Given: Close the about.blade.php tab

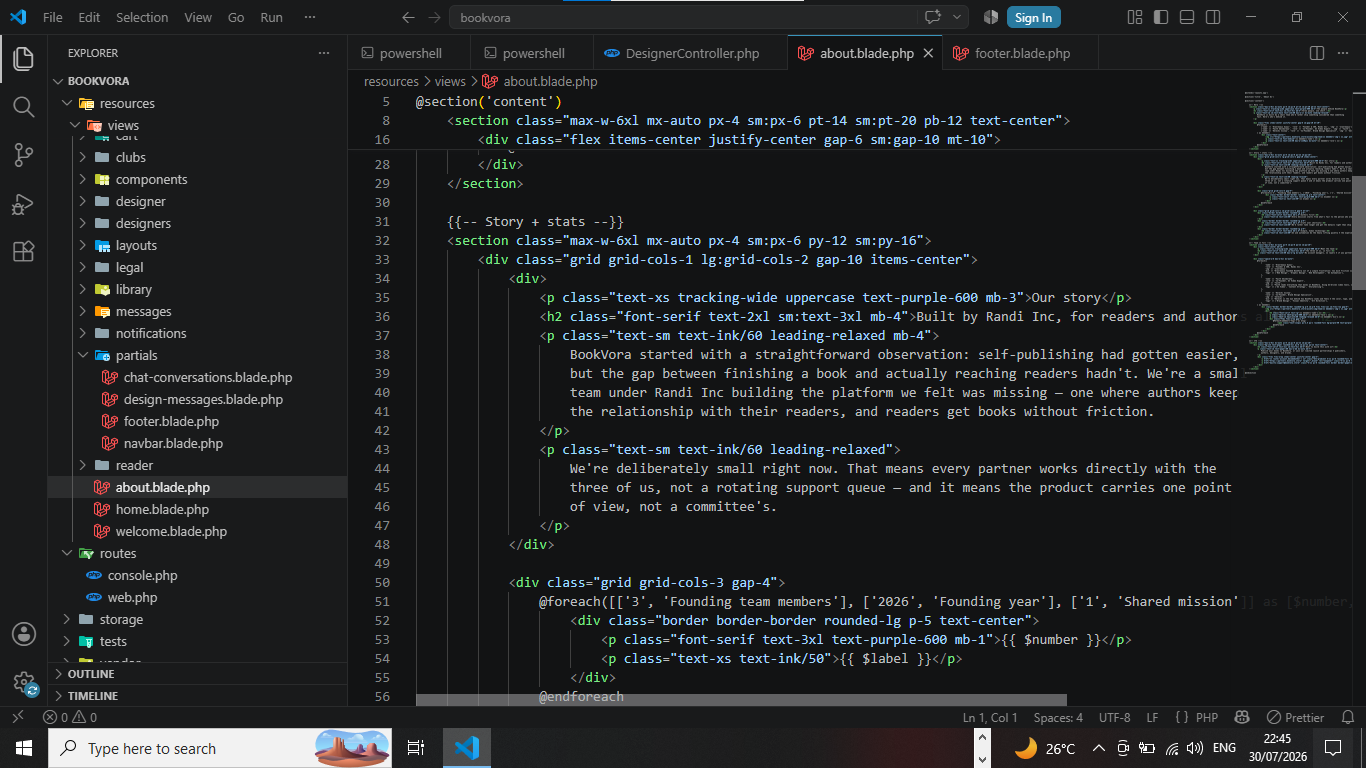Looking at the screenshot, I should tap(928, 54).
